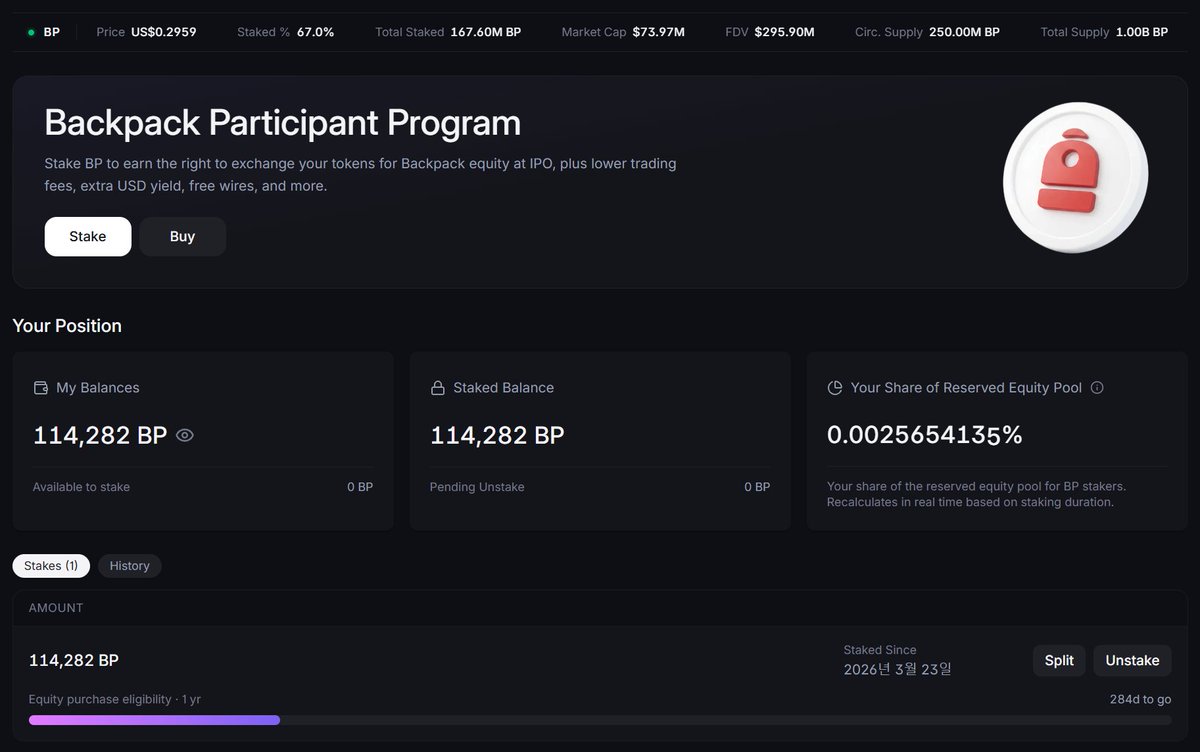Click the Split button on the stake

pos(1059,661)
